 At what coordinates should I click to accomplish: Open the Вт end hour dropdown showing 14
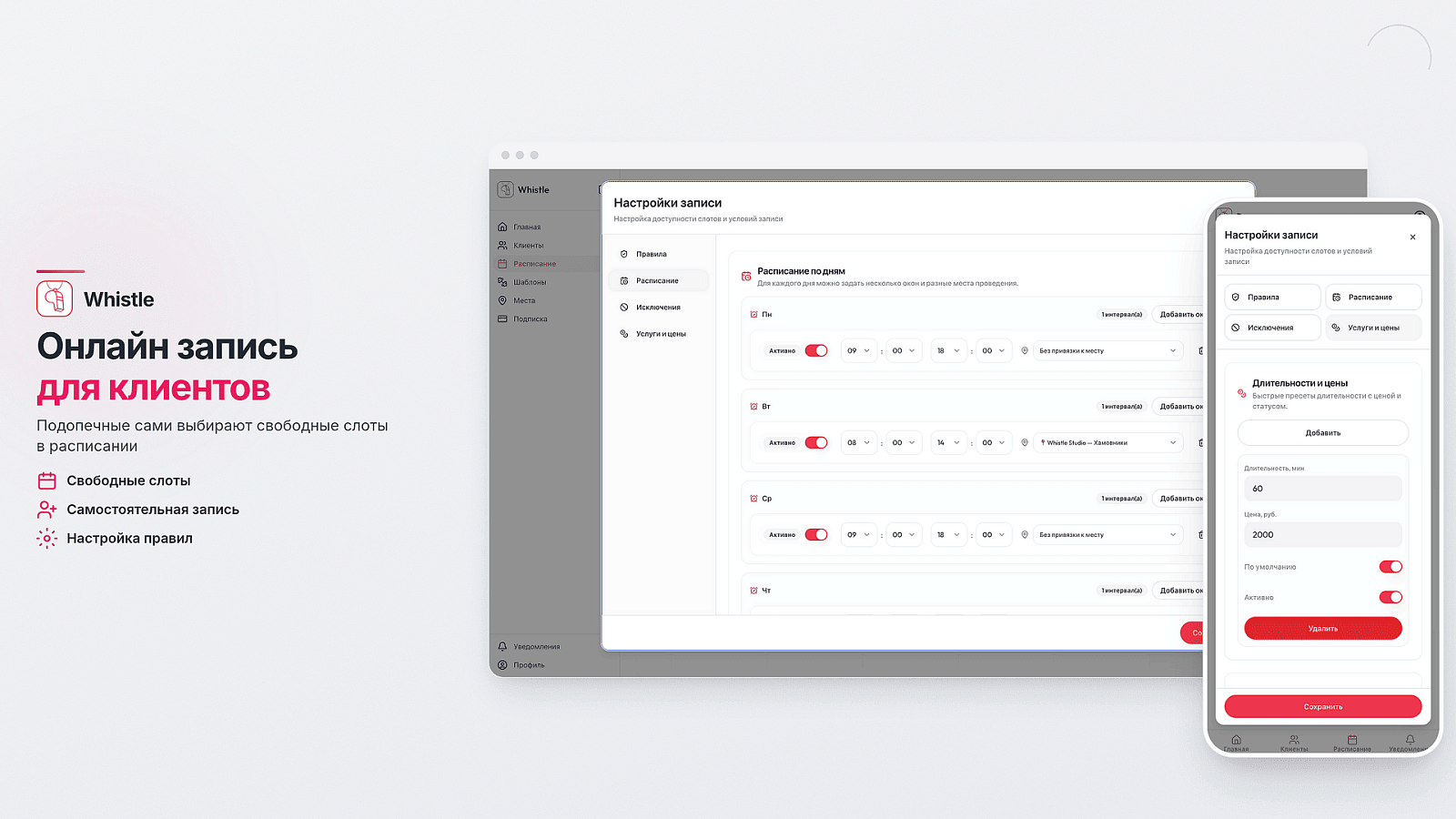tap(948, 442)
